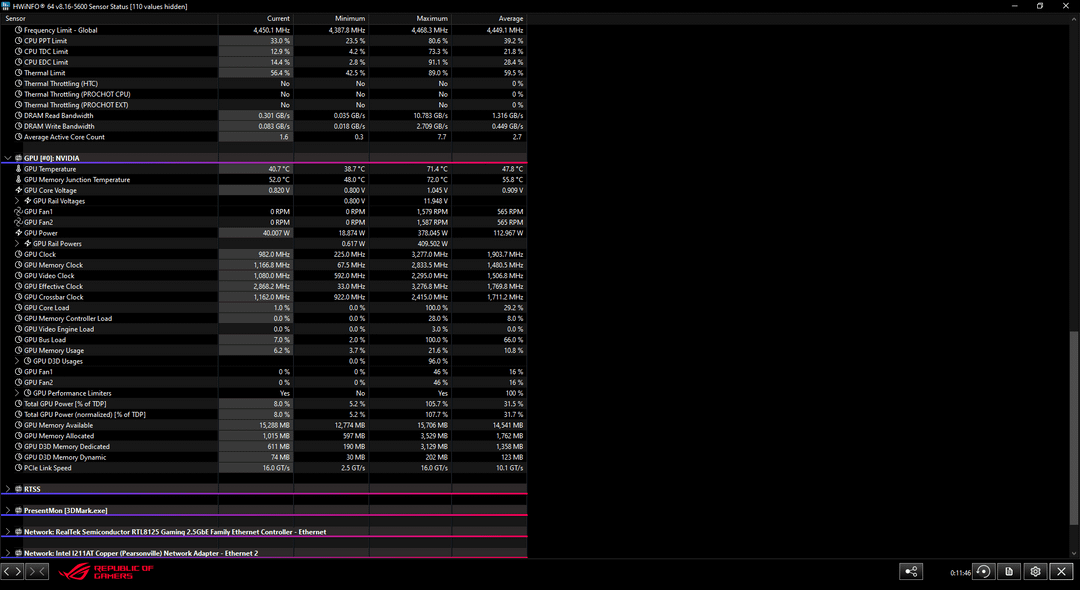Click the circle icon beside GPU Core Load
The width and height of the screenshot is (1080, 590).
coord(19,308)
